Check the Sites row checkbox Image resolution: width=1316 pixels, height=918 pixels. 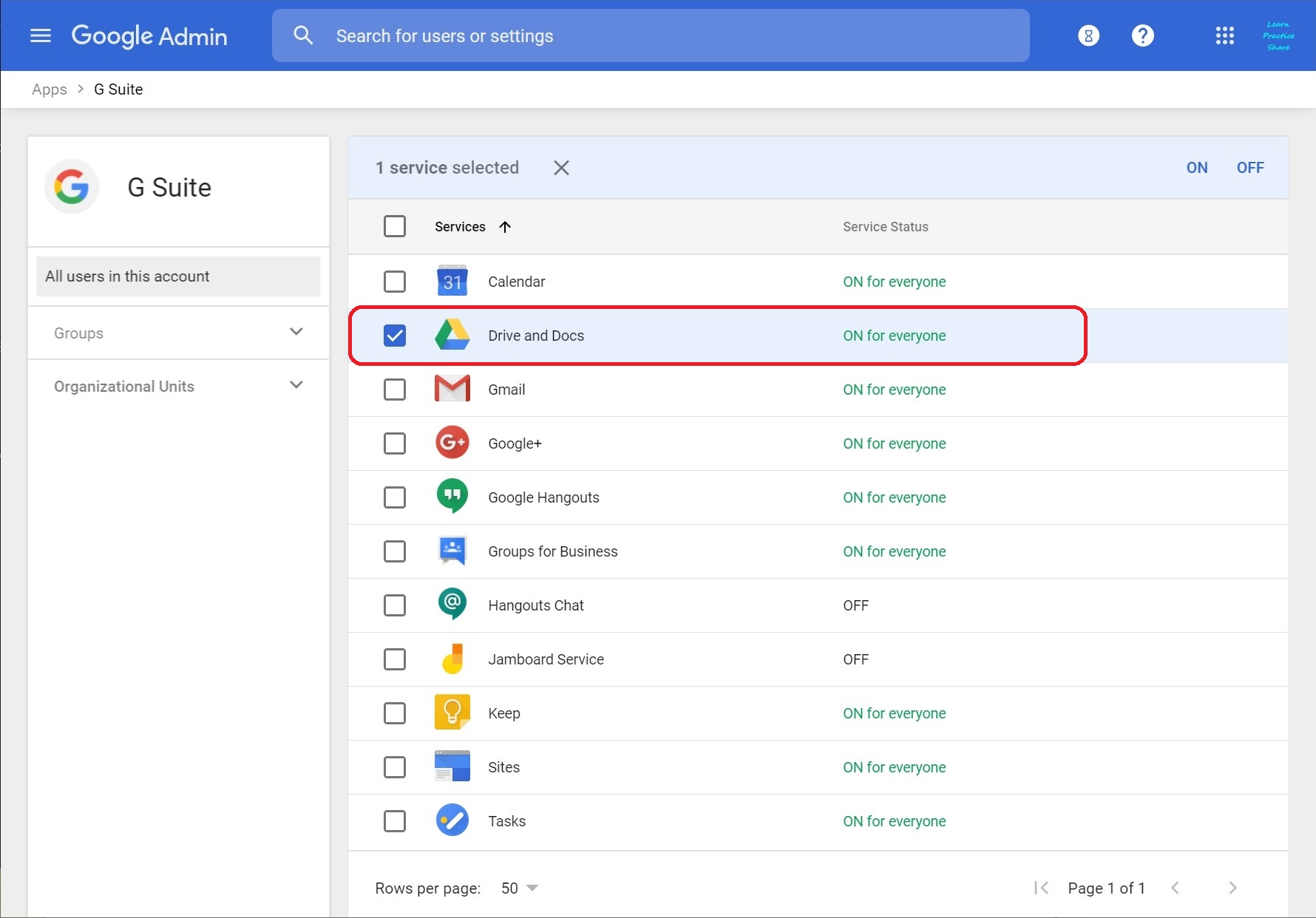395,767
